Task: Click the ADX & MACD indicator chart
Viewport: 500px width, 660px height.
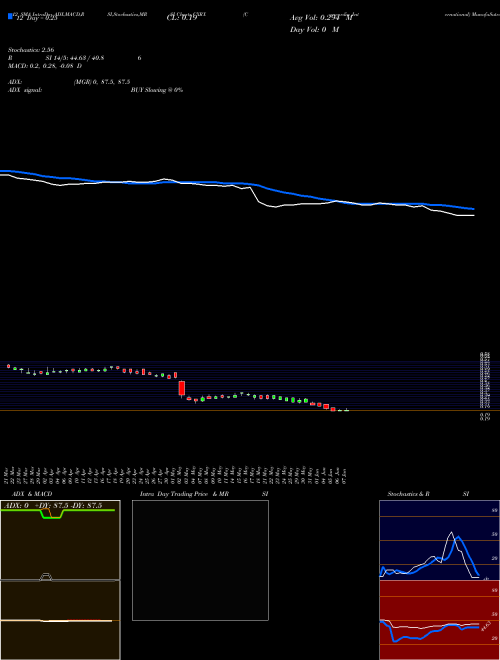Action: (x=60, y=580)
